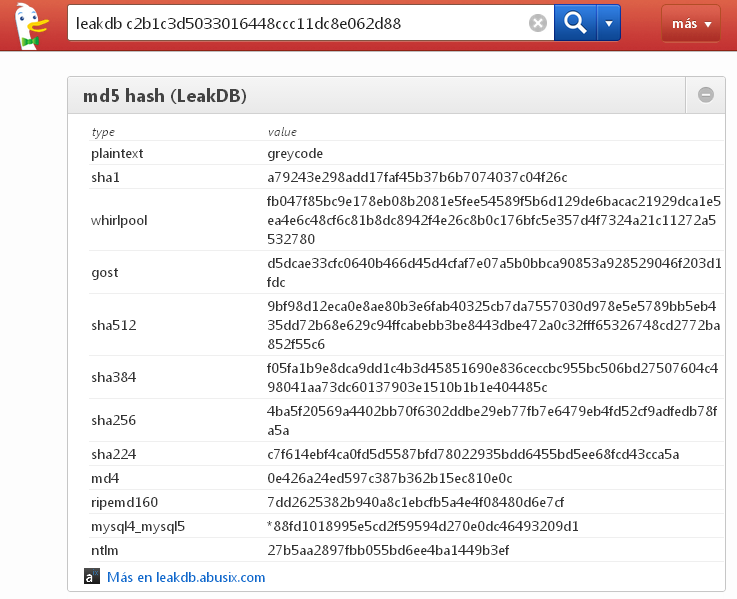Select the whirlpool hash starting fb047f85
The image size is (737, 599).
[494, 220]
